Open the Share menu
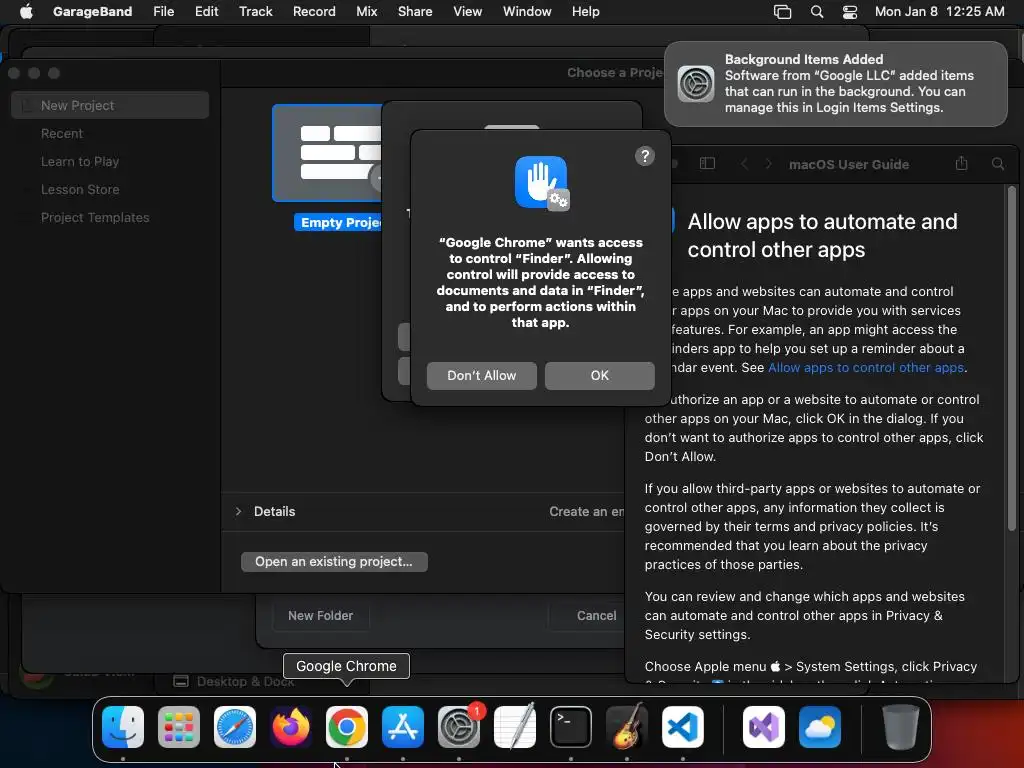Viewport: 1024px width, 768px height. pyautogui.click(x=415, y=12)
